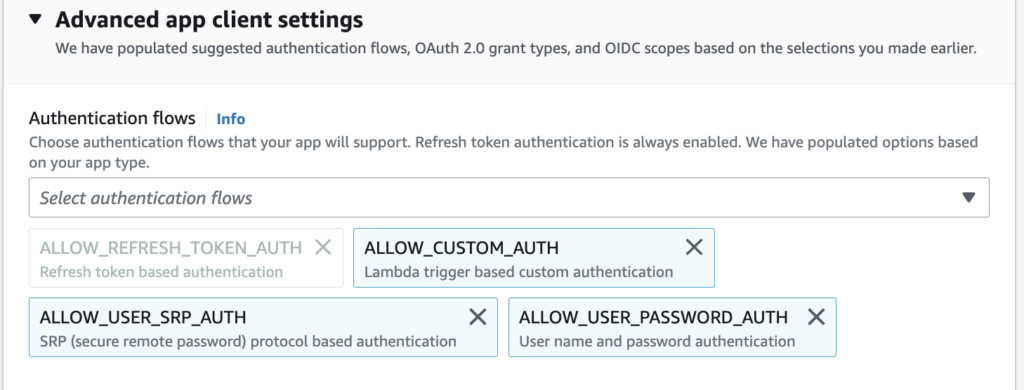This screenshot has width=1024, height=390.
Task: Open the Info link next to Authentication flows
Action: tap(231, 119)
